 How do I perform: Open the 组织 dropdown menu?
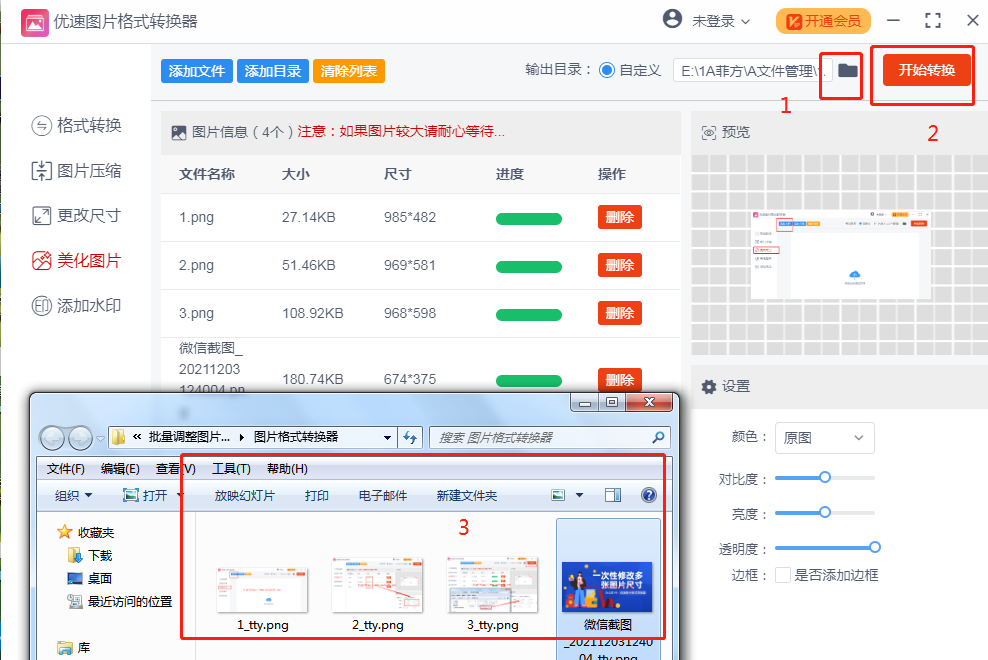tap(73, 495)
